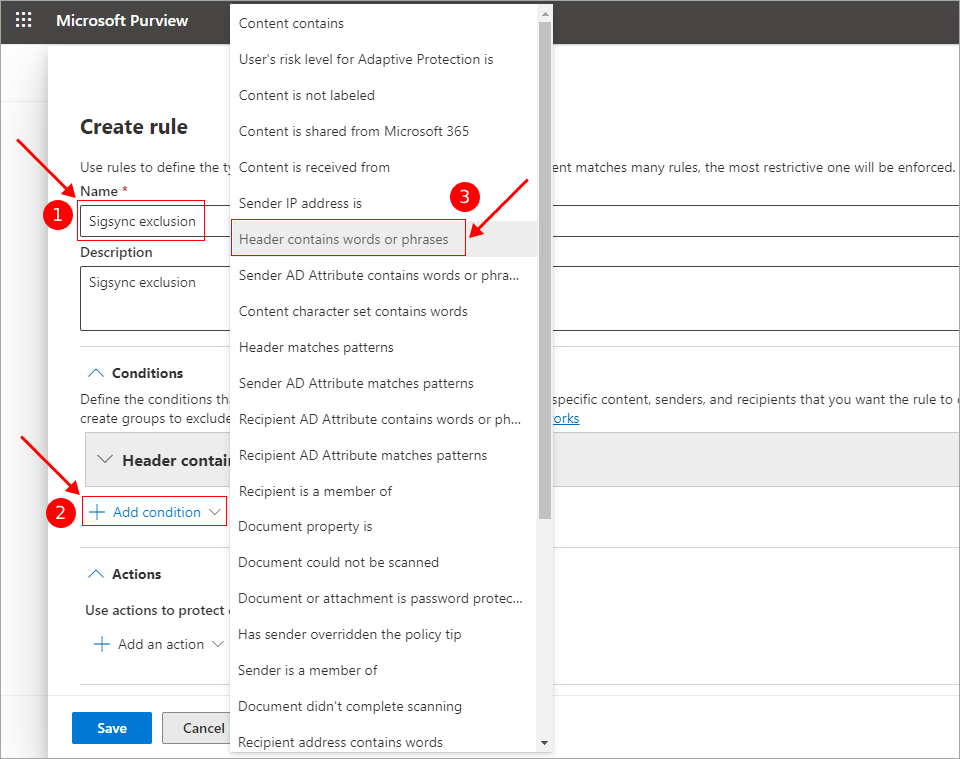Click the Description text area
Image resolution: width=960 pixels, height=759 pixels.
tap(155, 298)
